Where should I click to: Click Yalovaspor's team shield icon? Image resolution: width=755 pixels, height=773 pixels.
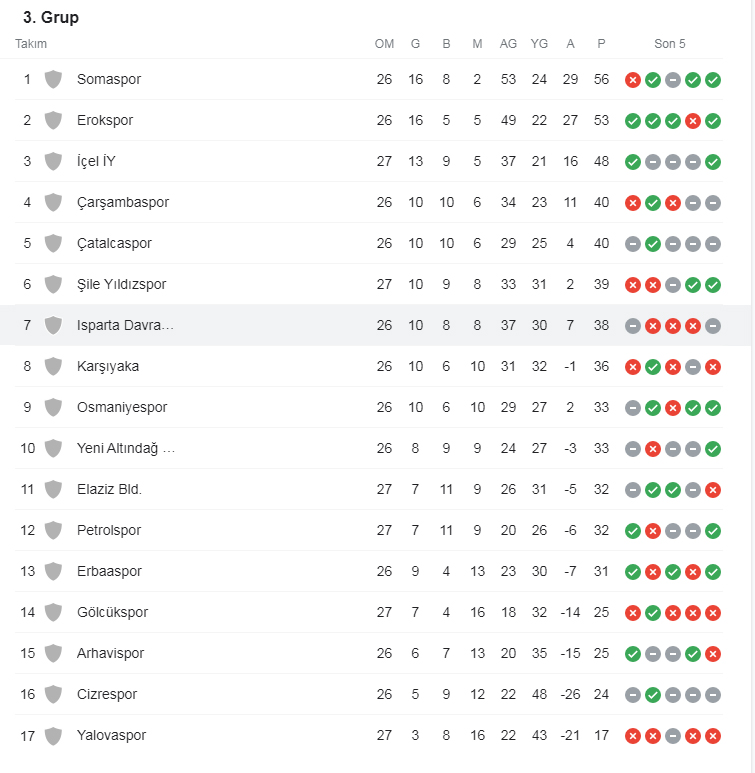point(53,736)
